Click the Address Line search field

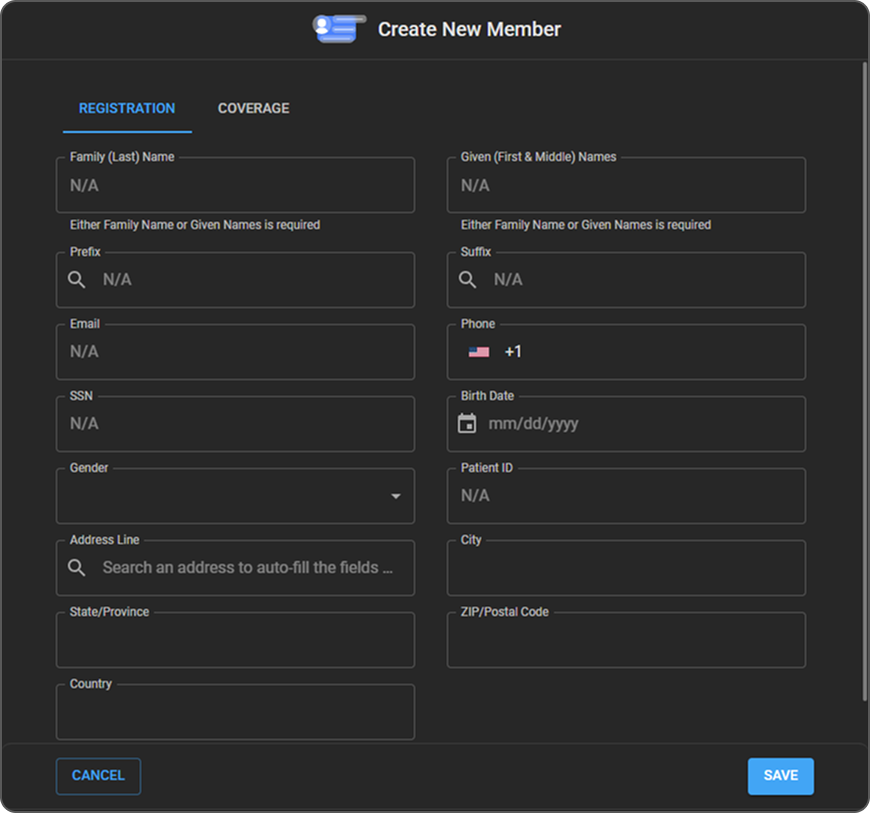point(235,568)
